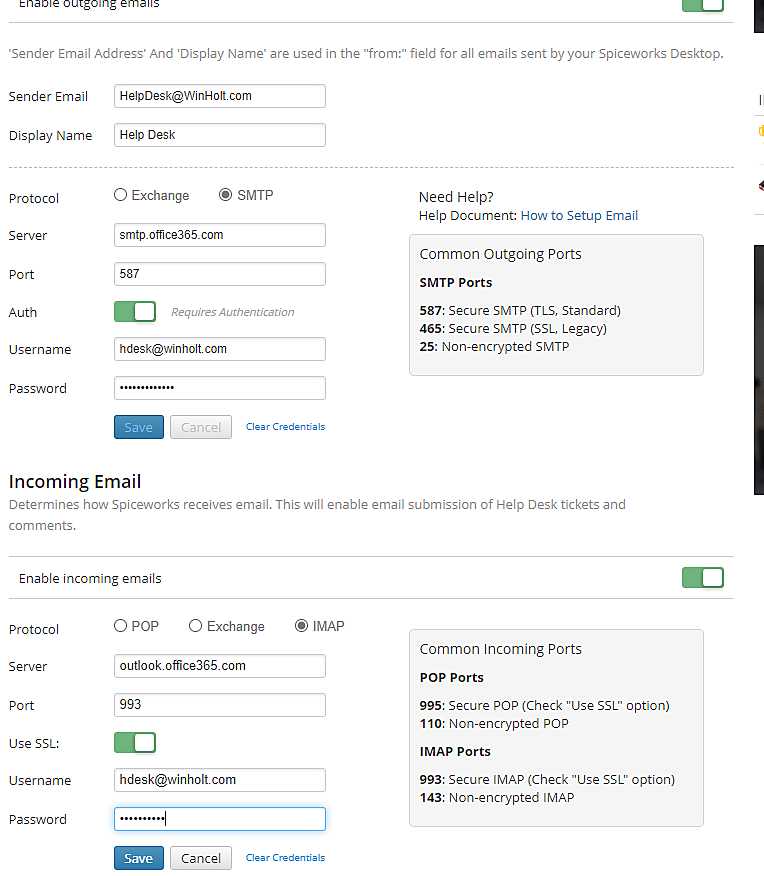764x876 pixels.
Task: Turn off the Auth requires authentication toggle
Action: click(134, 312)
